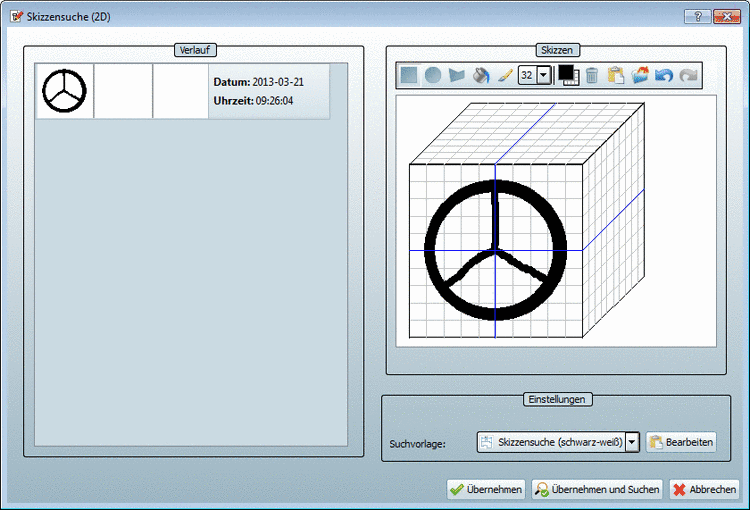Click the help question mark button
The height and width of the screenshot is (510, 750).
(697, 17)
